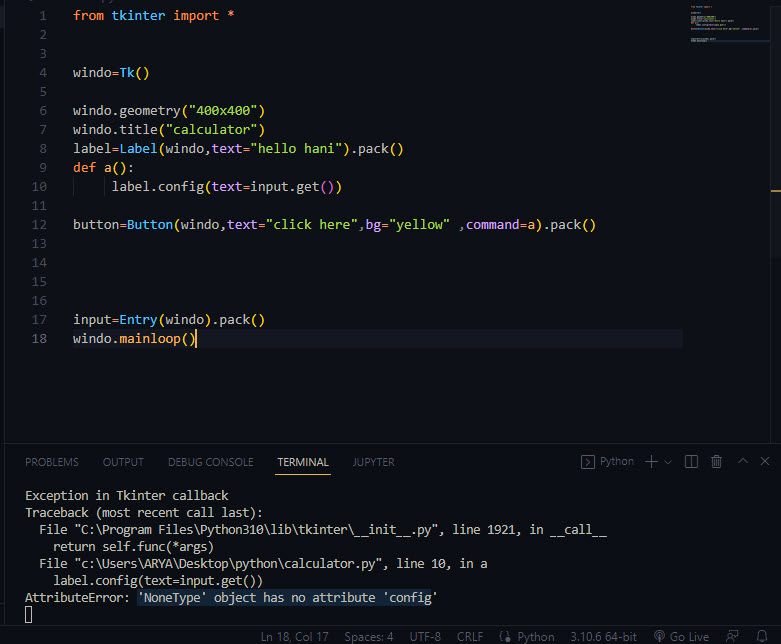Click line number 12 in the gutter
Viewport: 781px width, 644px height.
[39, 225]
